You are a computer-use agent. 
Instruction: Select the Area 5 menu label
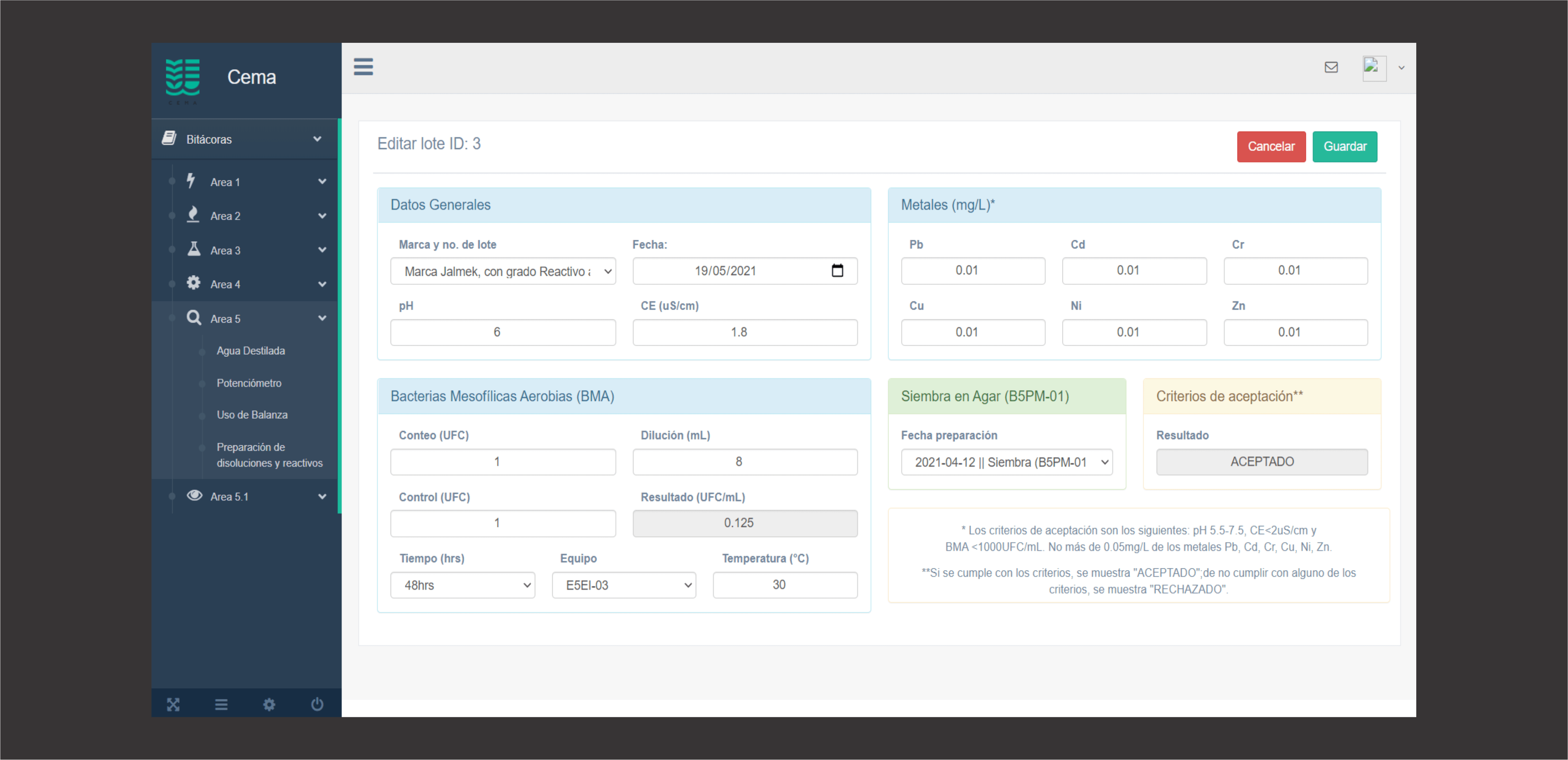(225, 318)
